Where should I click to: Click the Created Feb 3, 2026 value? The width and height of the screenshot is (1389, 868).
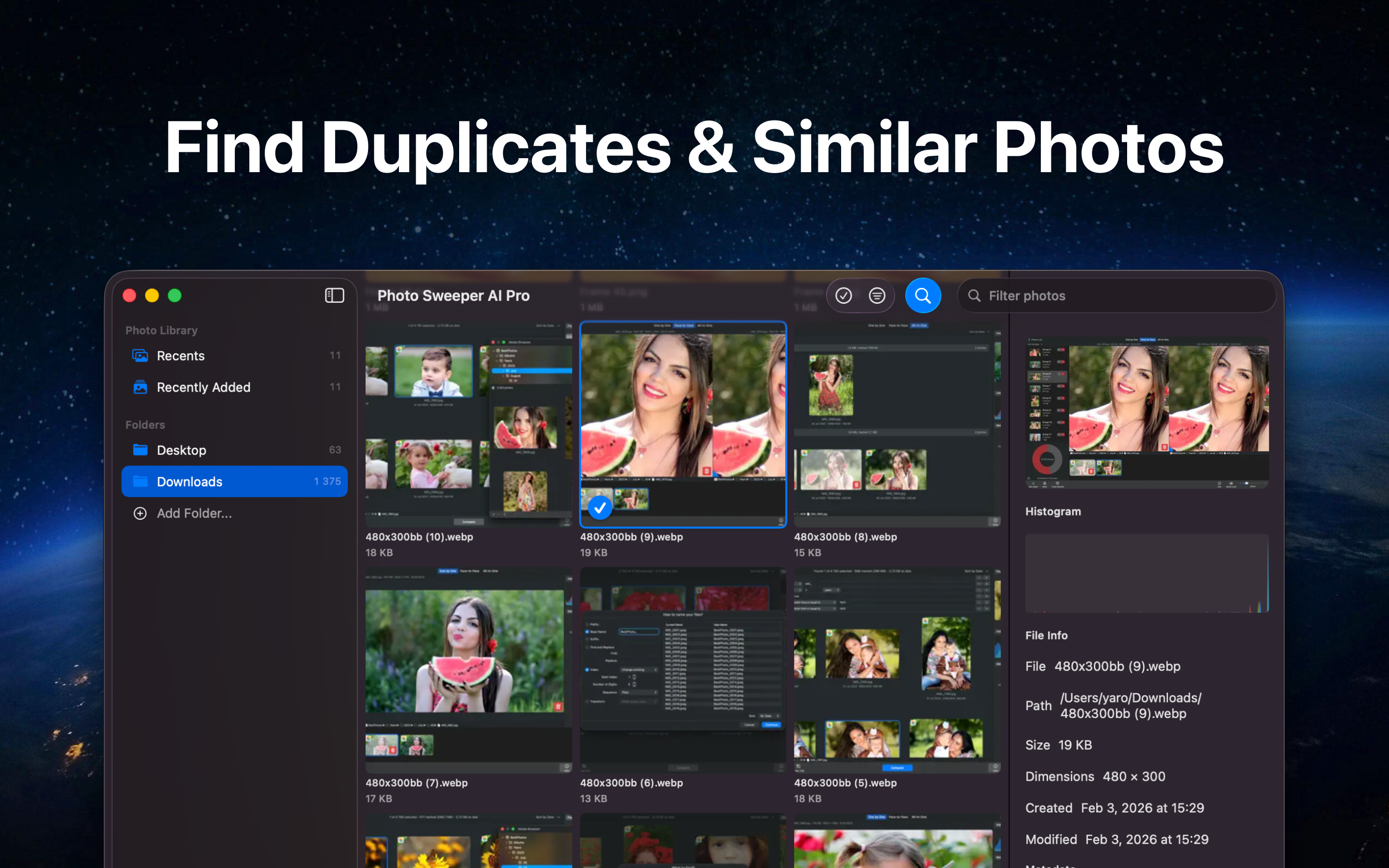coord(1142,808)
